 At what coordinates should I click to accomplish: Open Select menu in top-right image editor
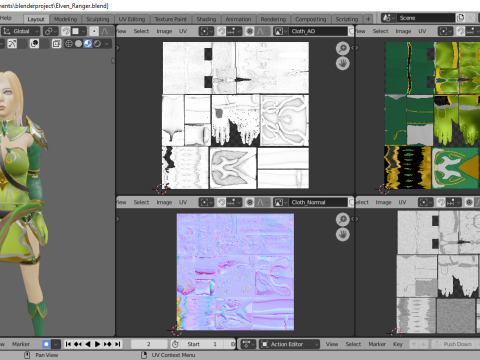[x=380, y=31]
